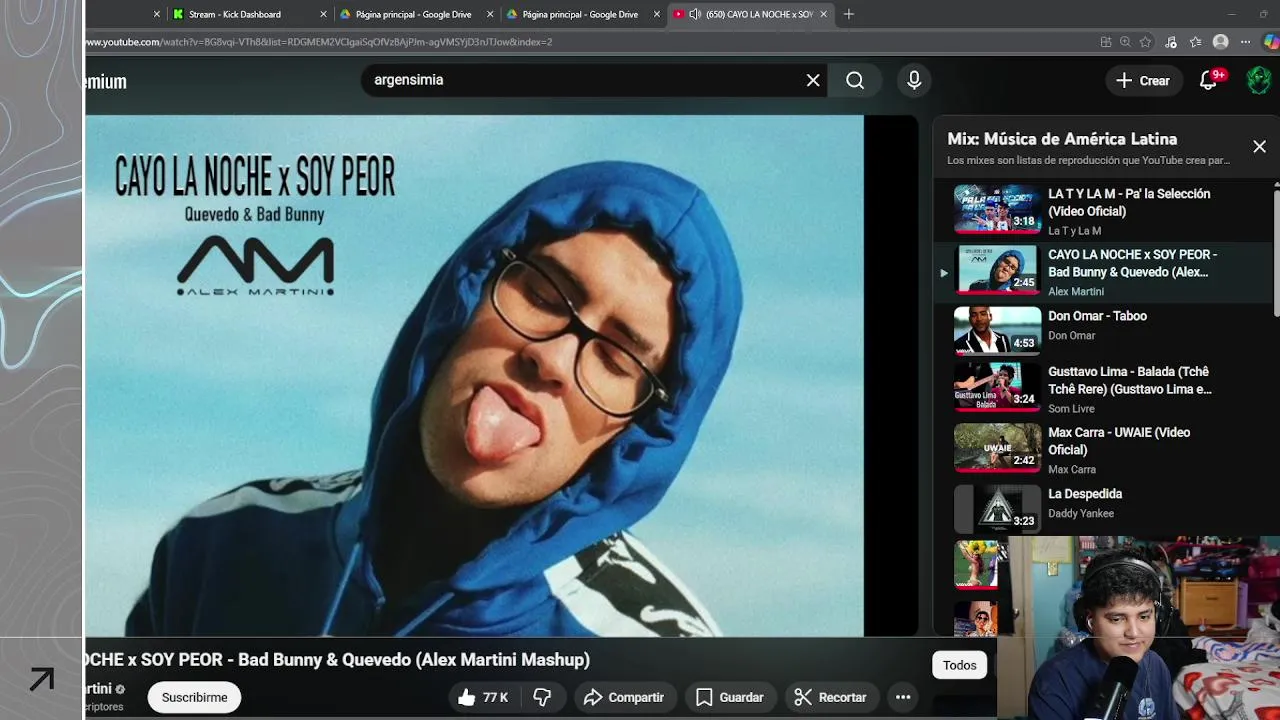Click 'La Despedida' title text

(1085, 494)
